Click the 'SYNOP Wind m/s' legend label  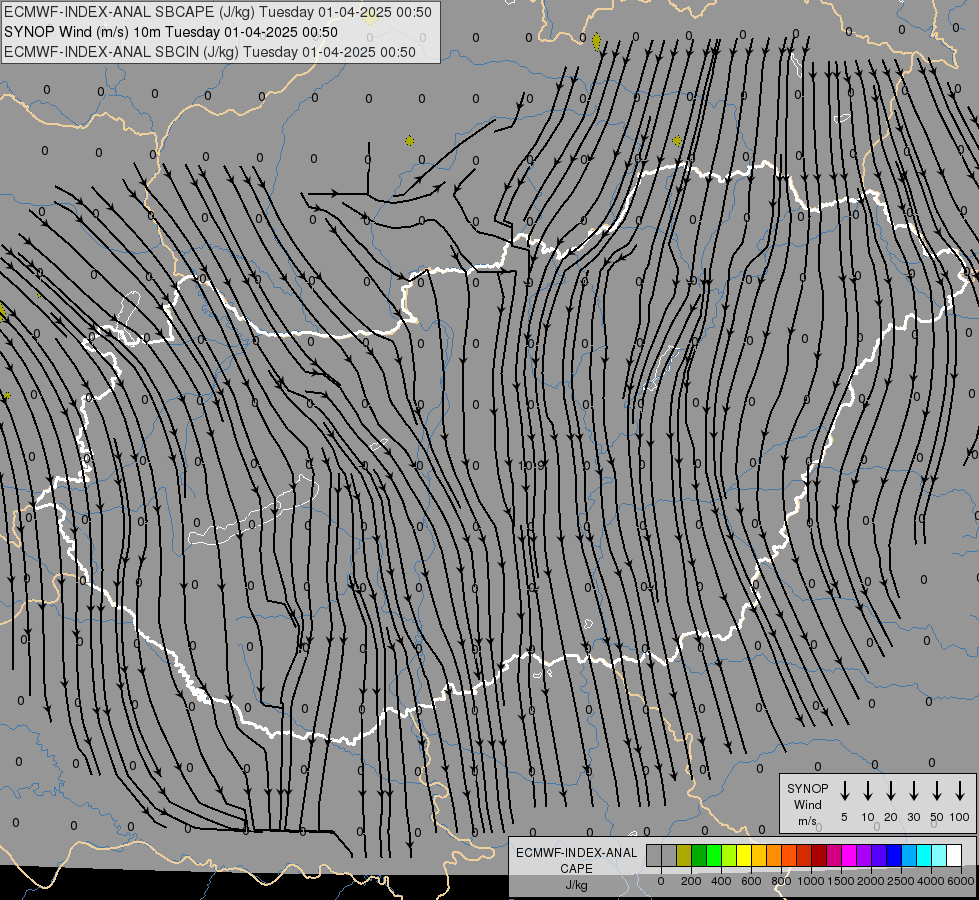807,805
